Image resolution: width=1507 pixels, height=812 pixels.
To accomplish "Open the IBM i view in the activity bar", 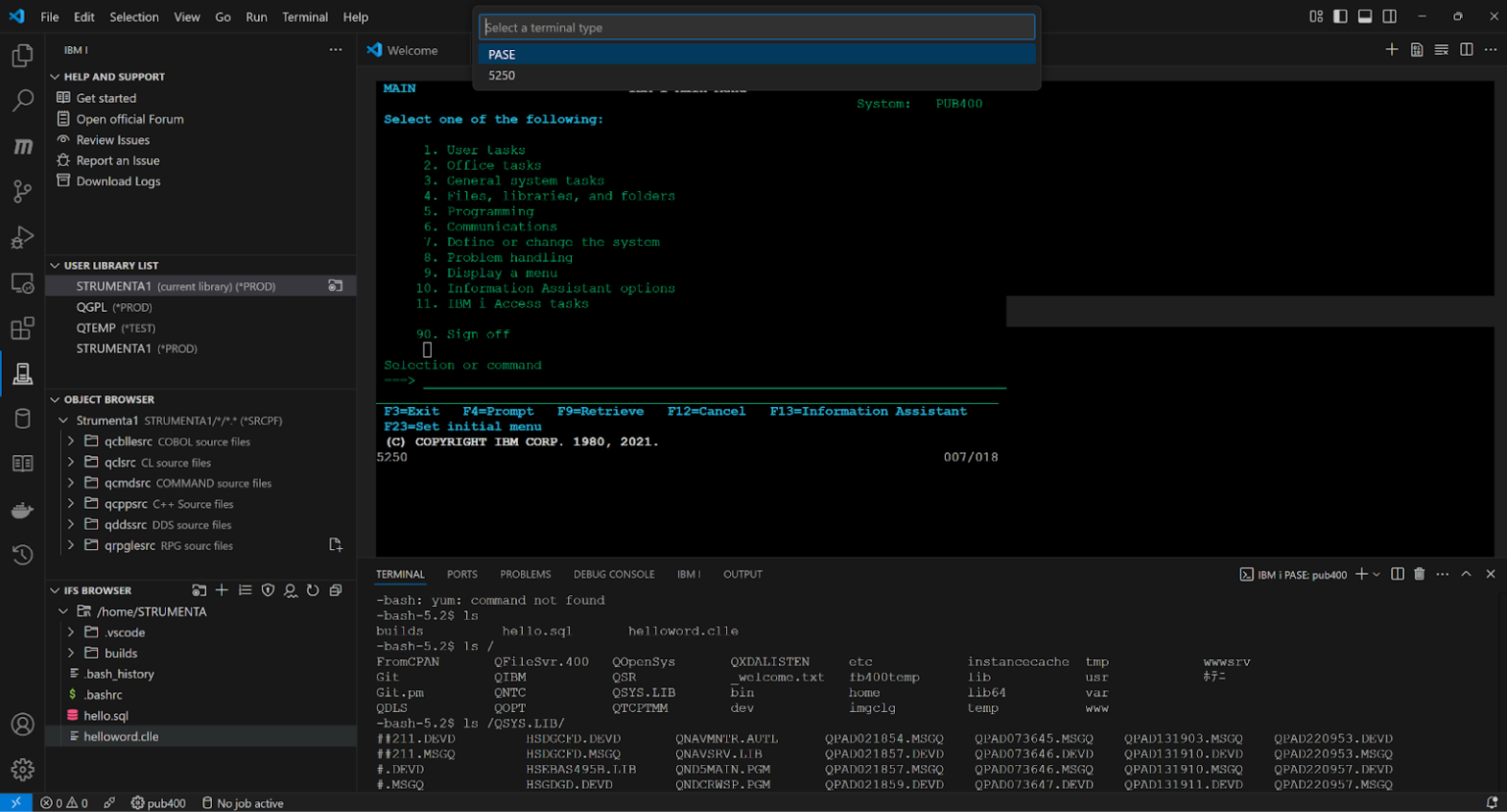I will click(x=22, y=374).
